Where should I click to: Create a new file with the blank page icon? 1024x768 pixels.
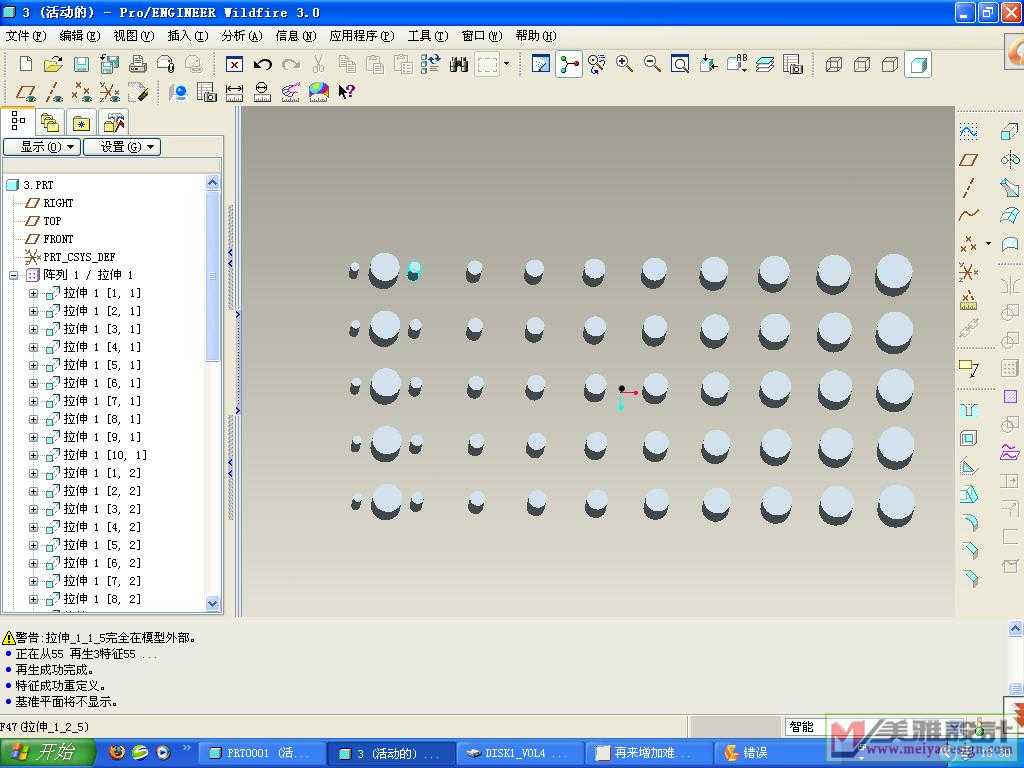click(25, 64)
